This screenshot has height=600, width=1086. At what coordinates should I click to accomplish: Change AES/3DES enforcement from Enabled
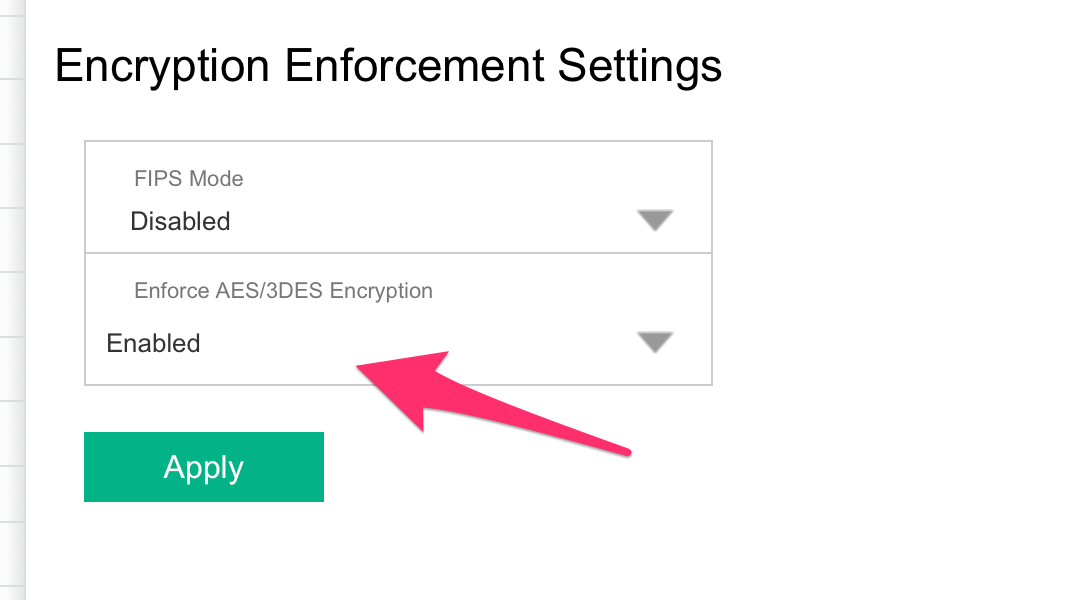pos(398,319)
